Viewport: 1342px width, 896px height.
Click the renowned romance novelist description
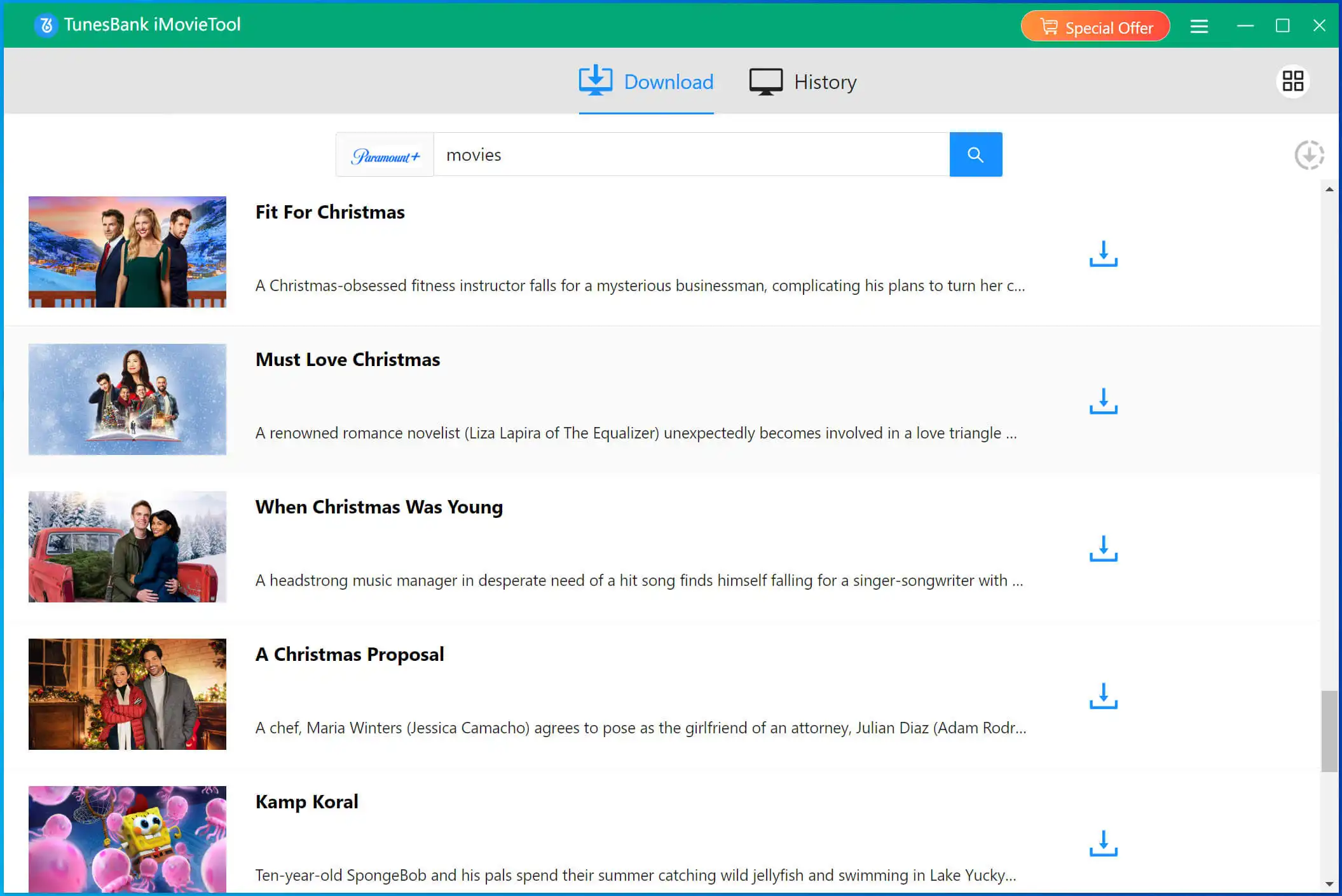pyautogui.click(x=636, y=433)
